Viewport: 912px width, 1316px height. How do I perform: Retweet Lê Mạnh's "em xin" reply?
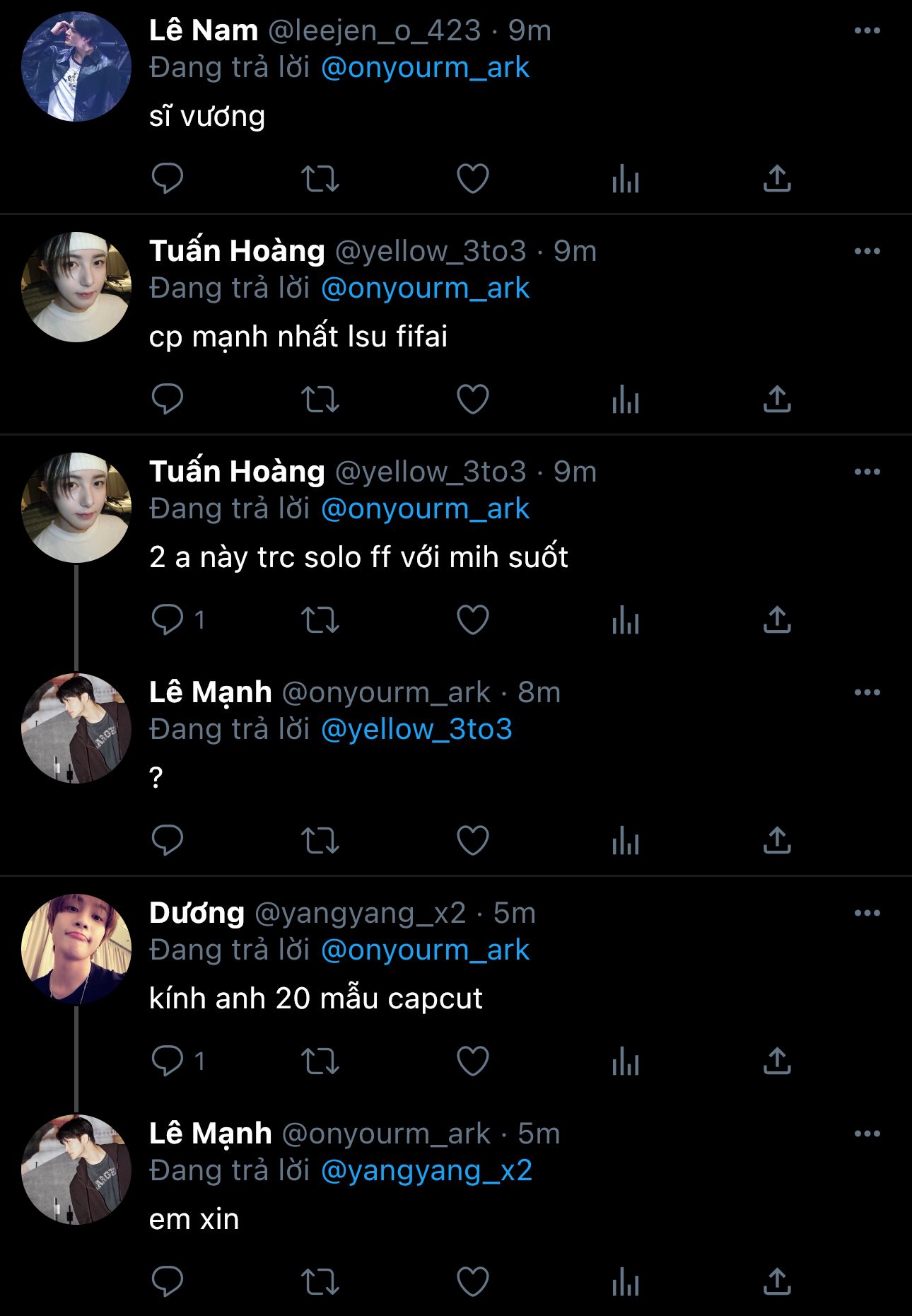[x=320, y=1281]
